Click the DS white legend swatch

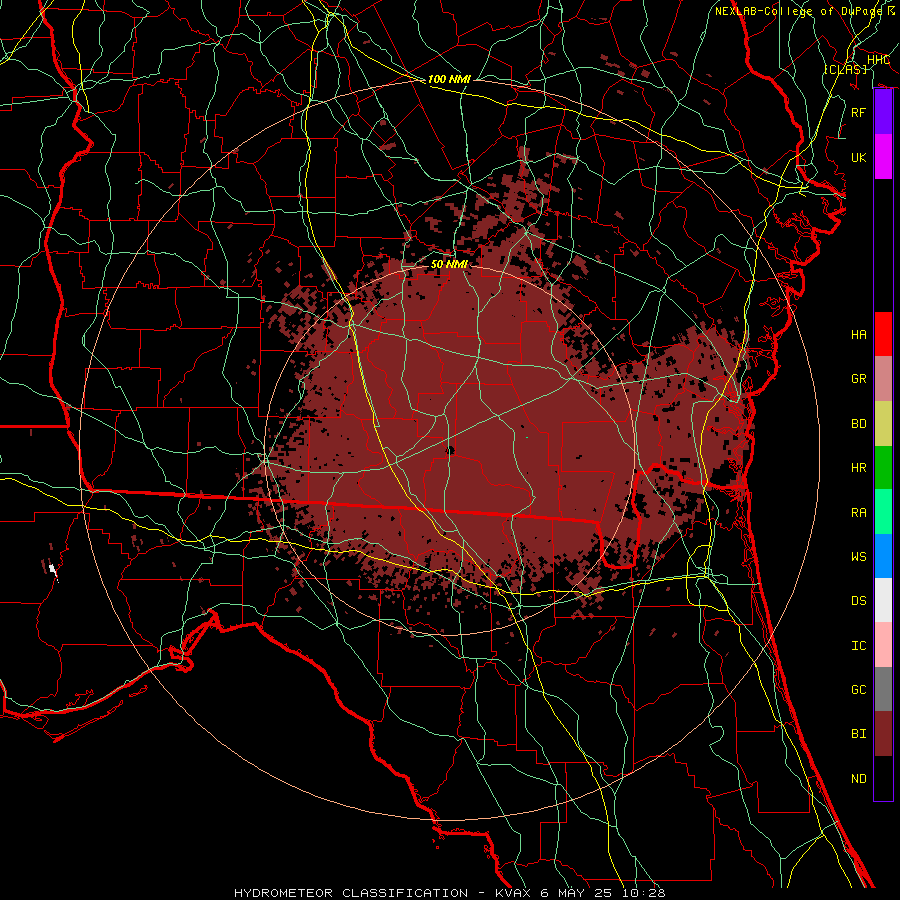click(x=883, y=600)
